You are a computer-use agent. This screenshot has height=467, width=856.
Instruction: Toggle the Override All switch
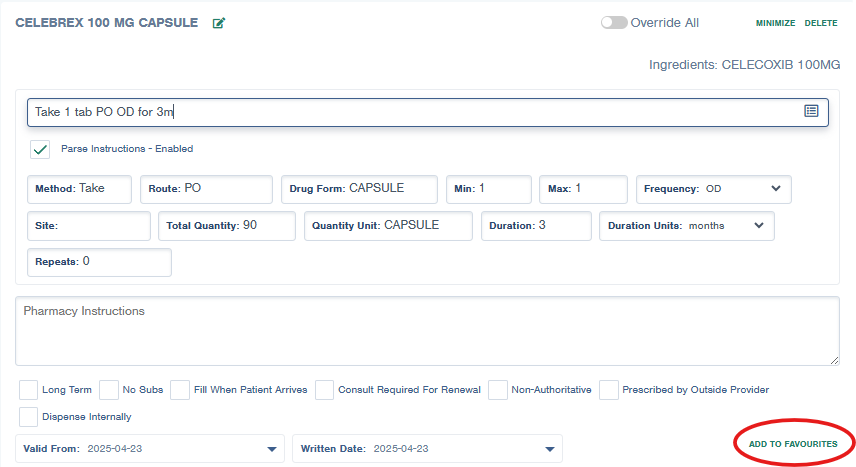point(614,23)
